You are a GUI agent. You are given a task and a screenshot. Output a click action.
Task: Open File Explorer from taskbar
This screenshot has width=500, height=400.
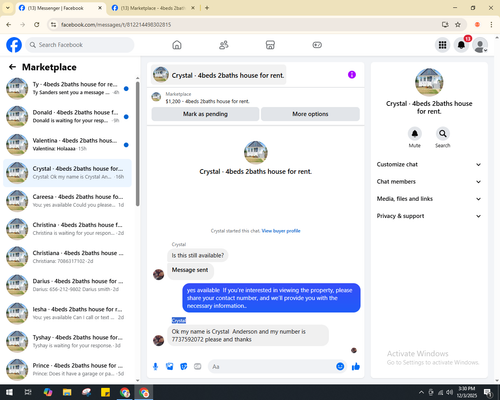click(67, 392)
